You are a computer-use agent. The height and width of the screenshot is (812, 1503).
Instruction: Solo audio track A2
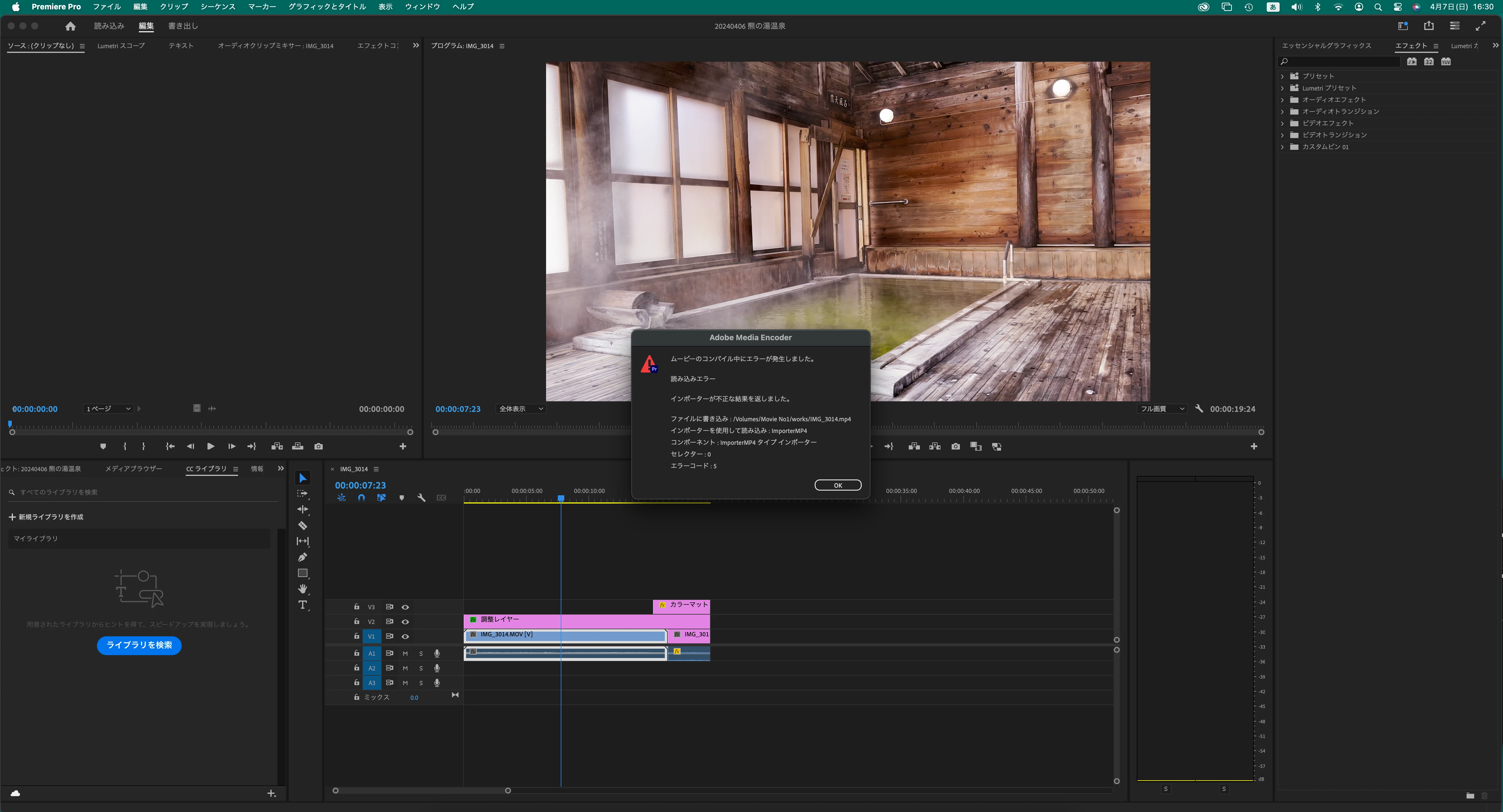tap(421, 669)
